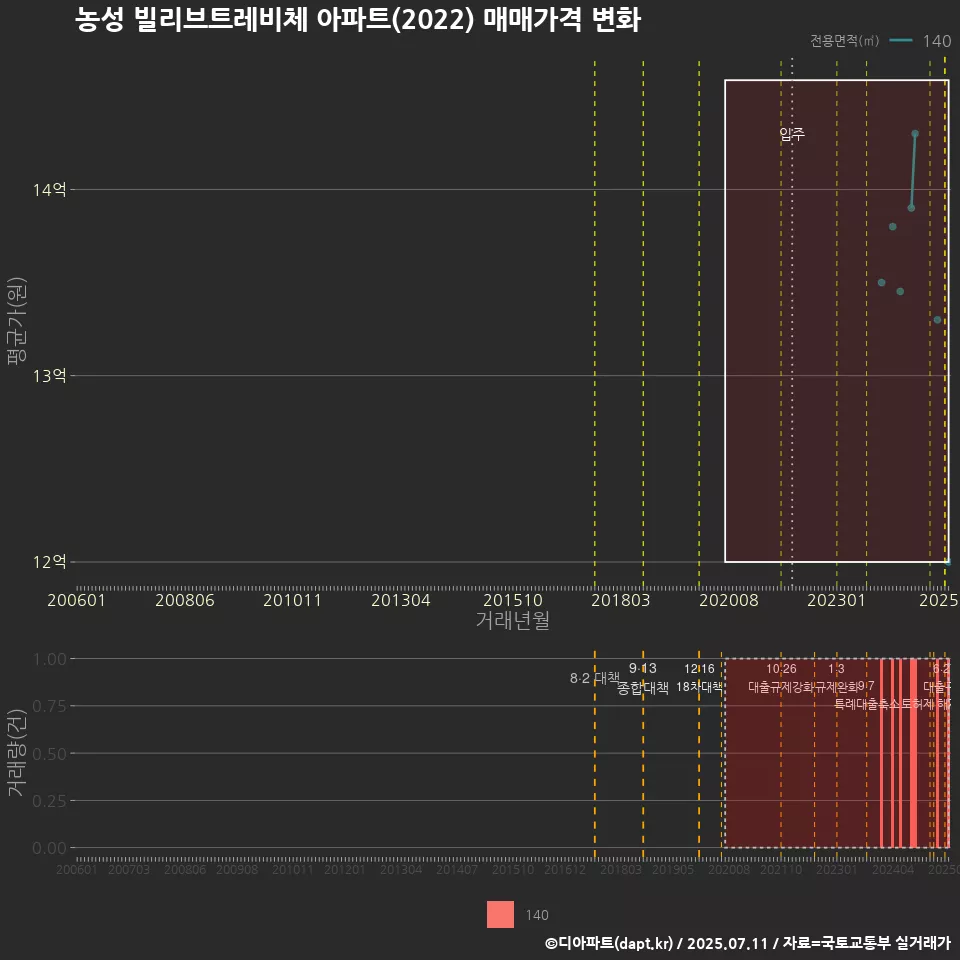The width and height of the screenshot is (960, 960).
Task: Click the 입주 marker label
Action: pos(792,134)
